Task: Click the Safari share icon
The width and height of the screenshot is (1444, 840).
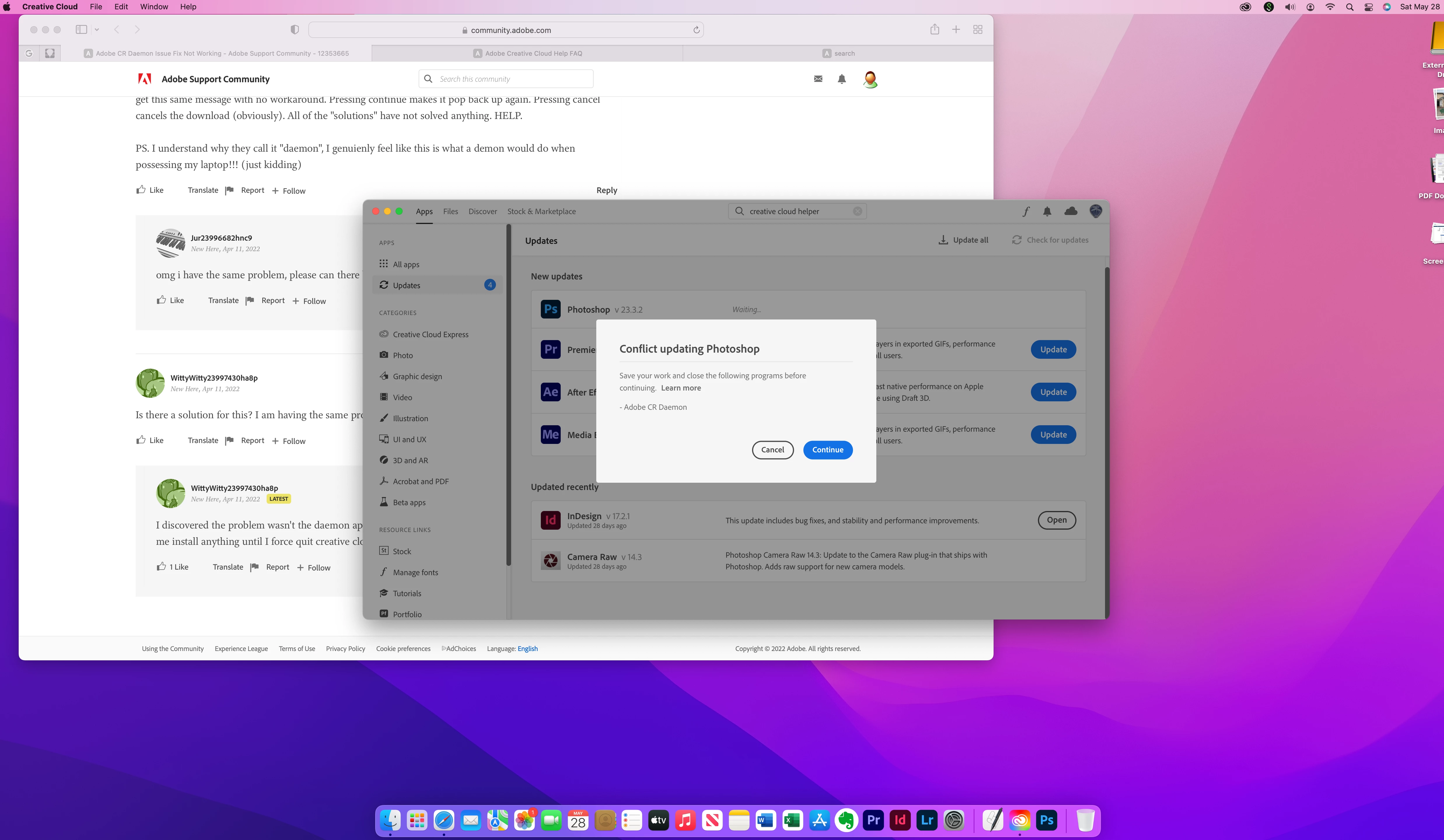Action: coord(935,30)
